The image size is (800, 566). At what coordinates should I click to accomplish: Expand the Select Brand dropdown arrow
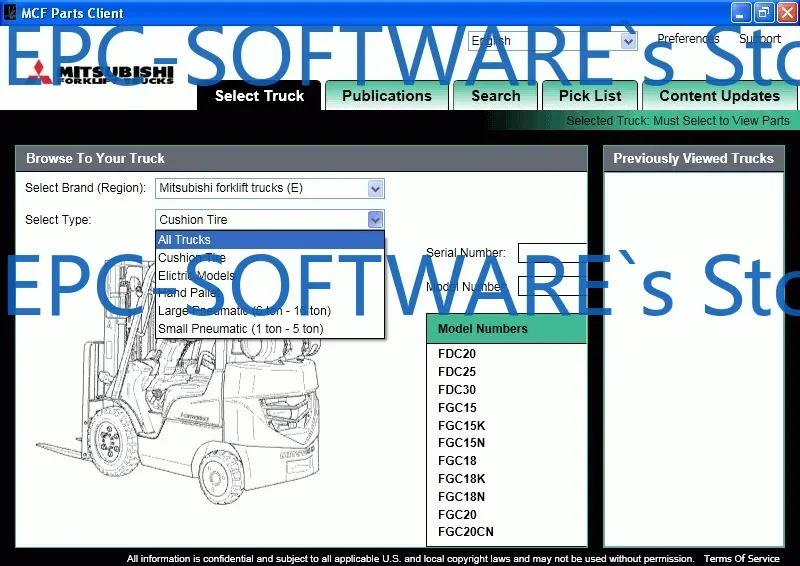[376, 189]
